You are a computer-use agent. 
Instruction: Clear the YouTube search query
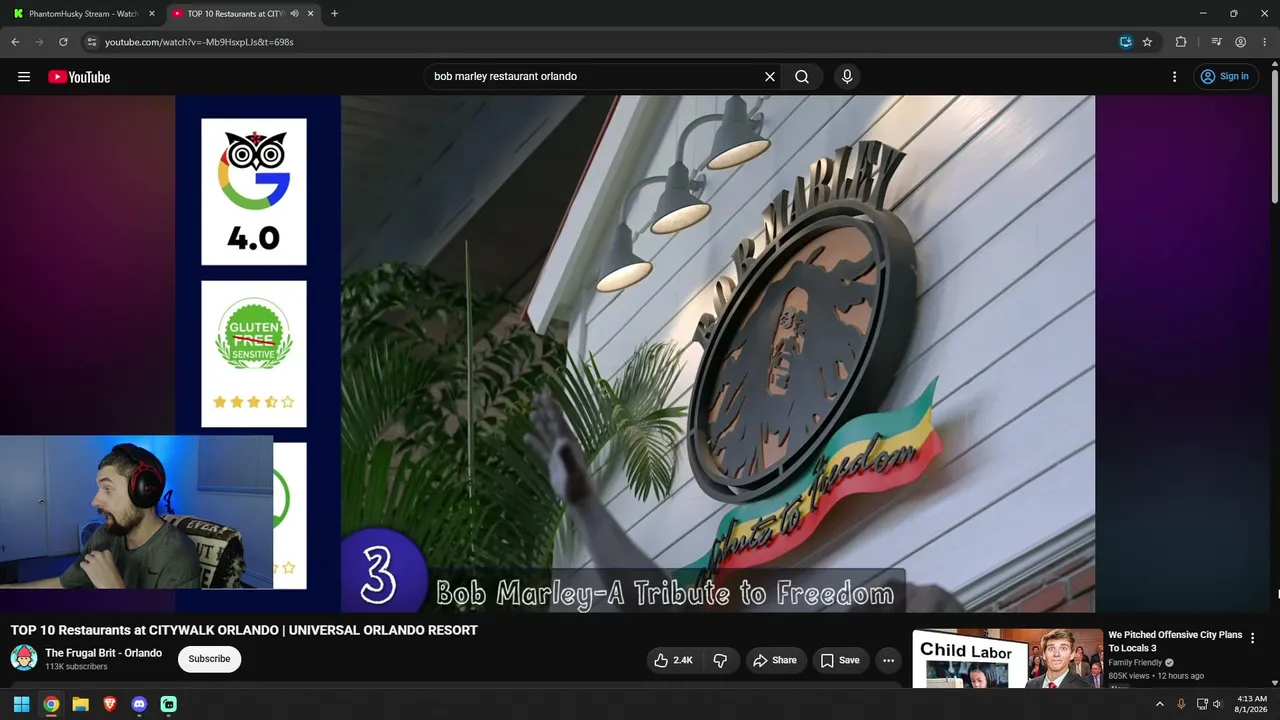(x=770, y=77)
